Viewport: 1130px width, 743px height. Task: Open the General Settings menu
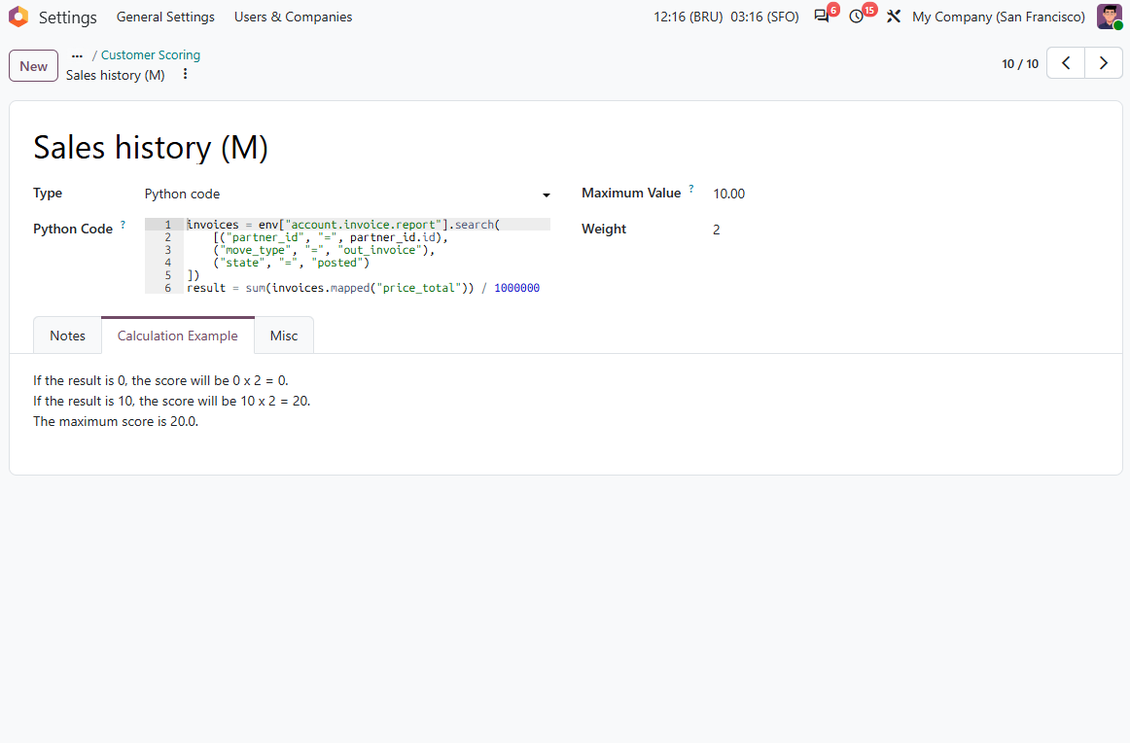click(x=166, y=17)
